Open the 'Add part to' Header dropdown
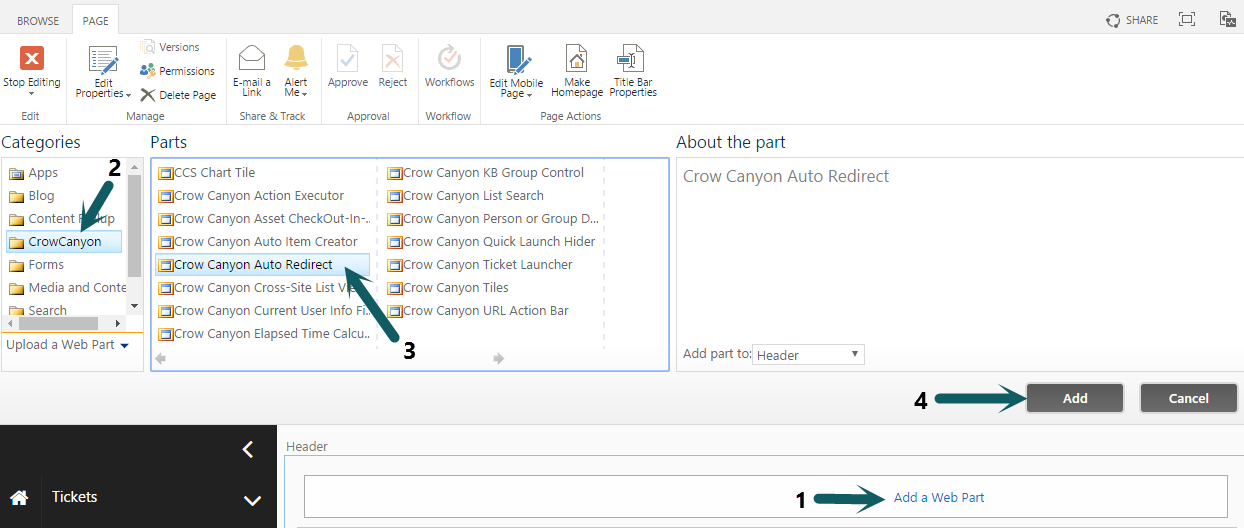The height and width of the screenshot is (528, 1244). (x=808, y=355)
